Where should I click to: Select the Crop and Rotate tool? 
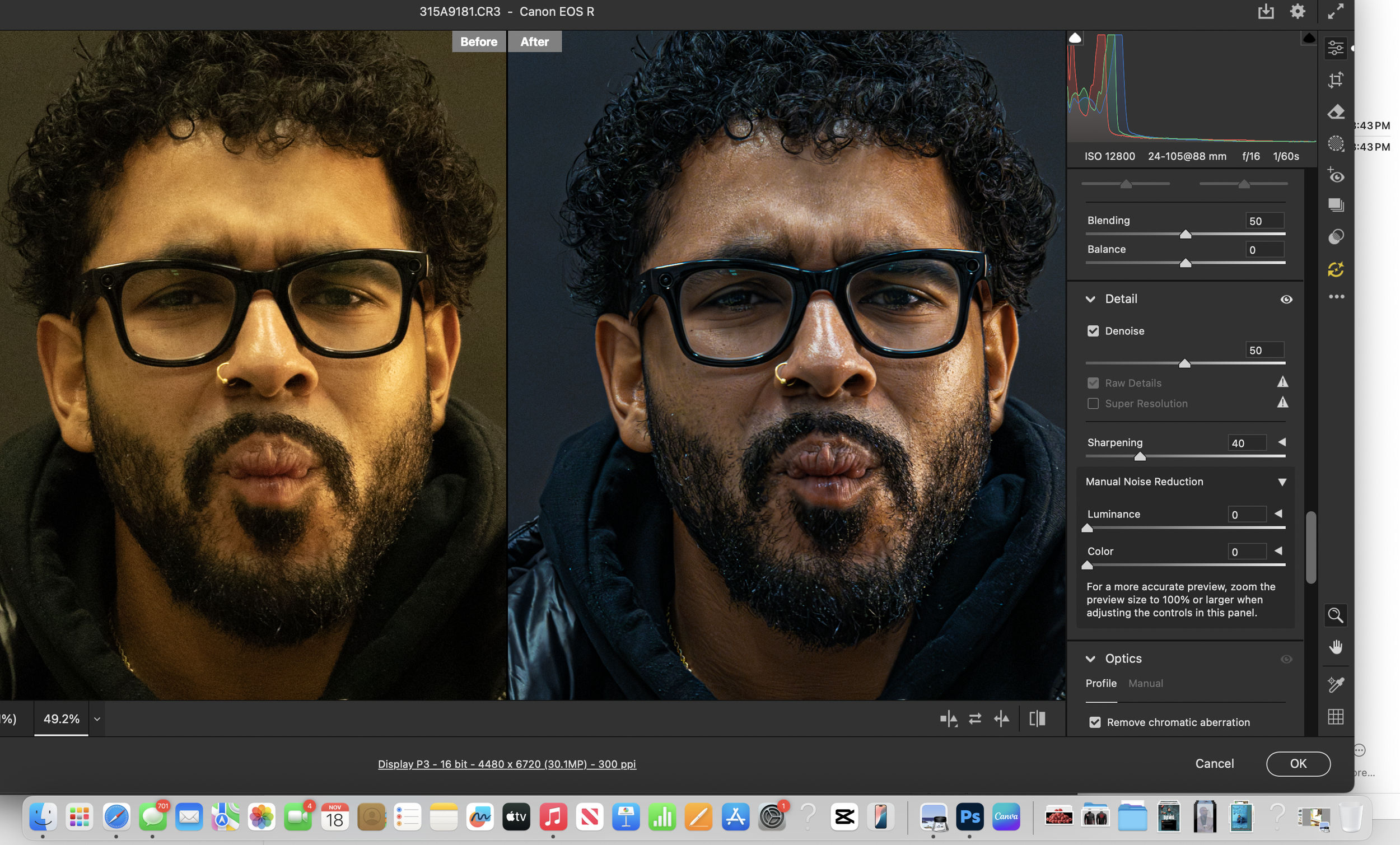[1335, 80]
